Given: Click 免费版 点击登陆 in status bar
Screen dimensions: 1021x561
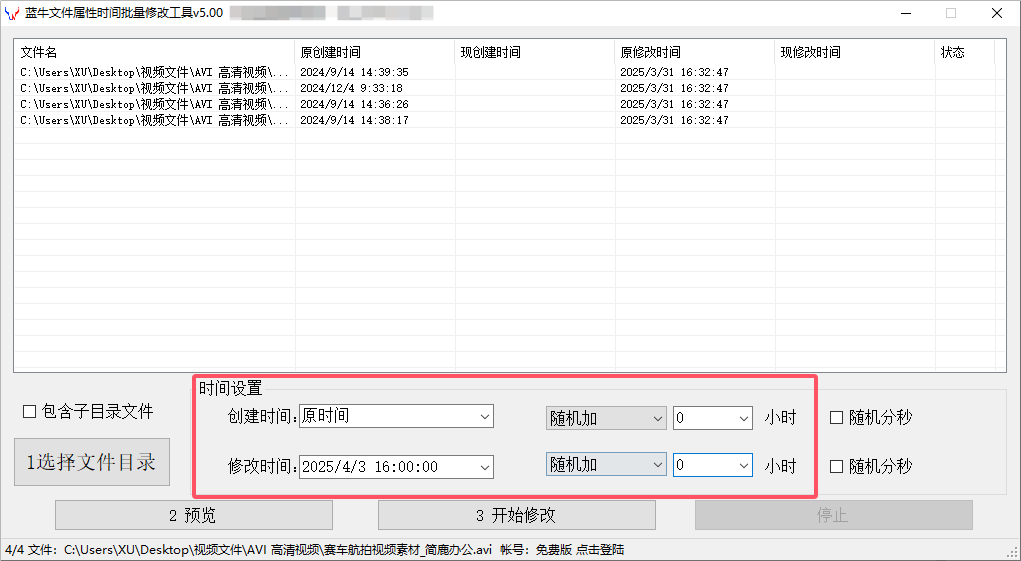Looking at the screenshot, I should click(x=580, y=550).
